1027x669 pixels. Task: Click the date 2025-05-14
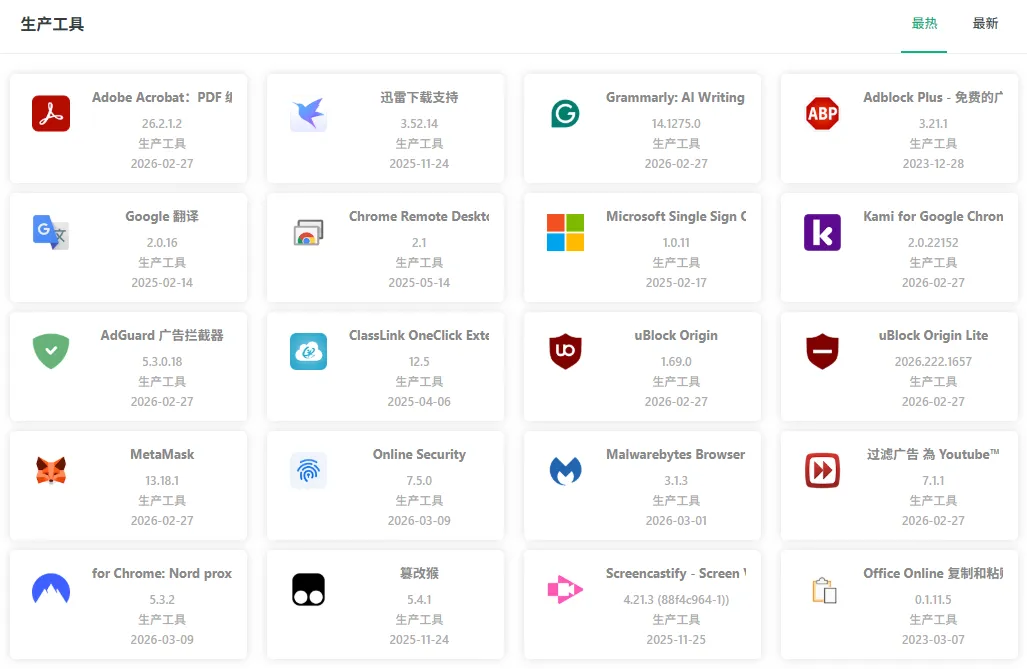pos(419,282)
